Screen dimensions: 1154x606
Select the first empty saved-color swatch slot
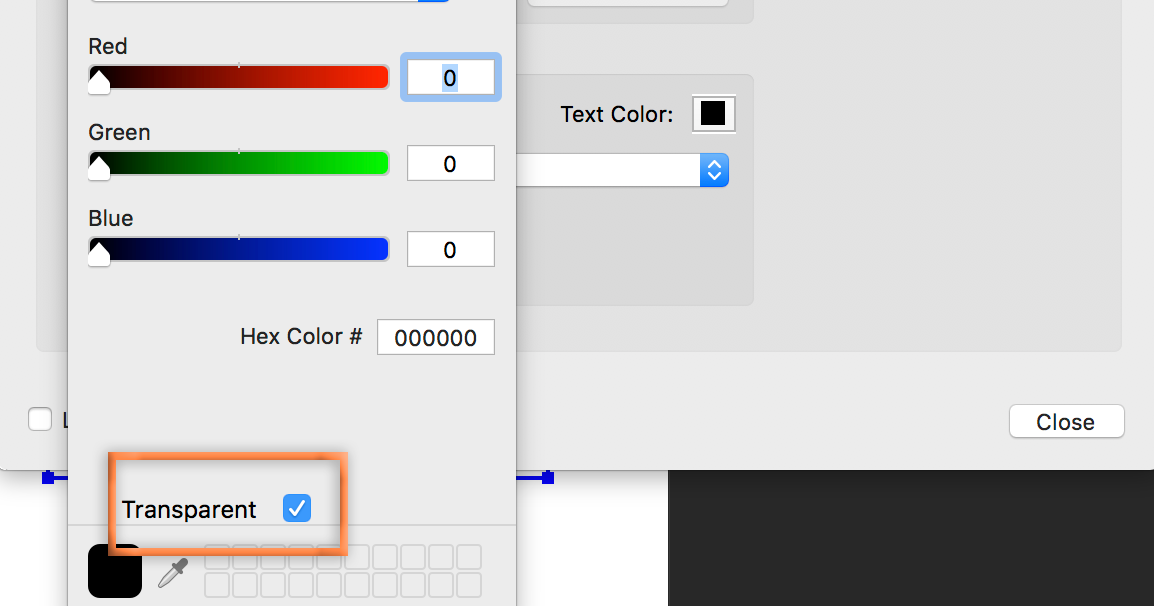click(217, 557)
